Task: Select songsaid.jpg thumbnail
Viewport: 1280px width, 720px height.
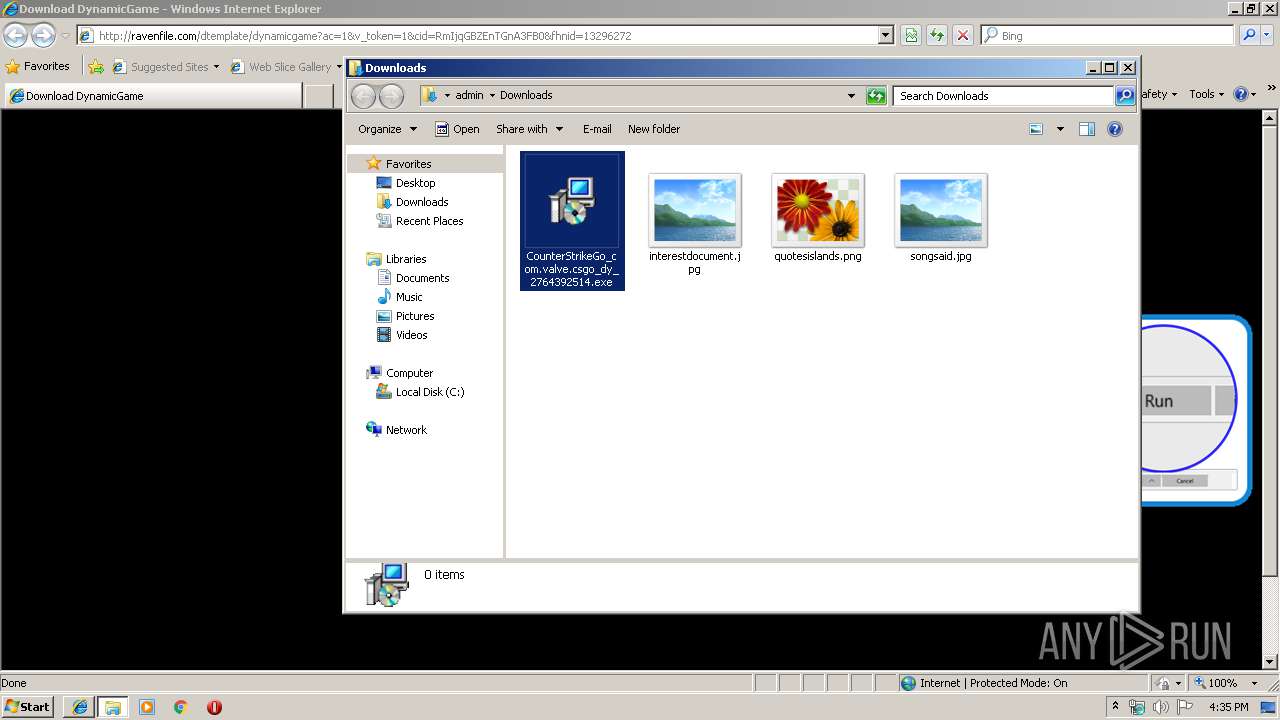Action: coord(941,210)
